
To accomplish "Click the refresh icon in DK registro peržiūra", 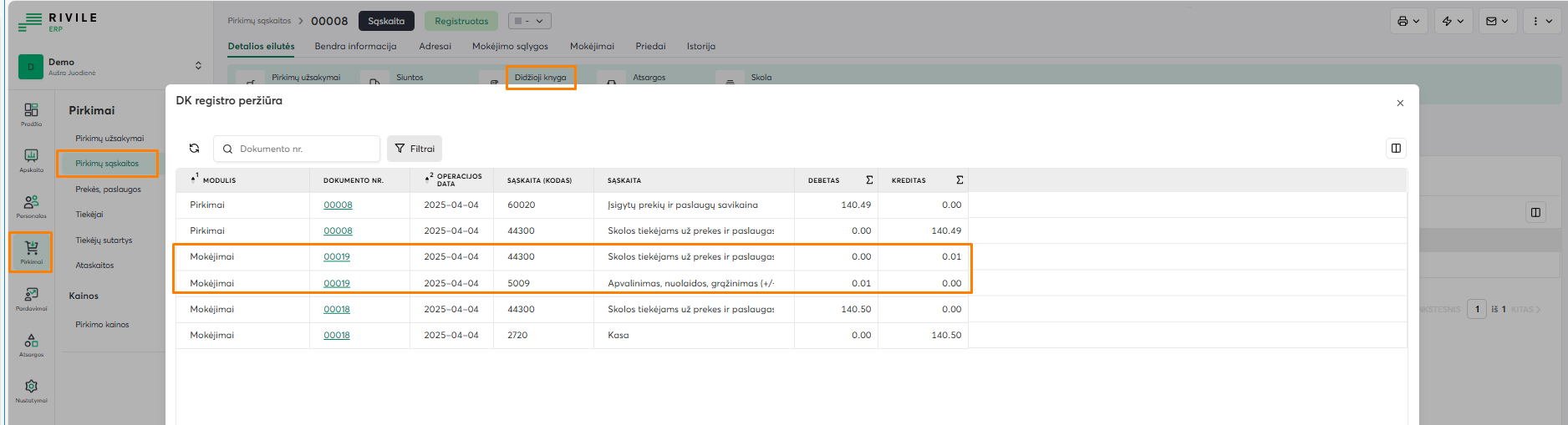I will [x=194, y=149].
